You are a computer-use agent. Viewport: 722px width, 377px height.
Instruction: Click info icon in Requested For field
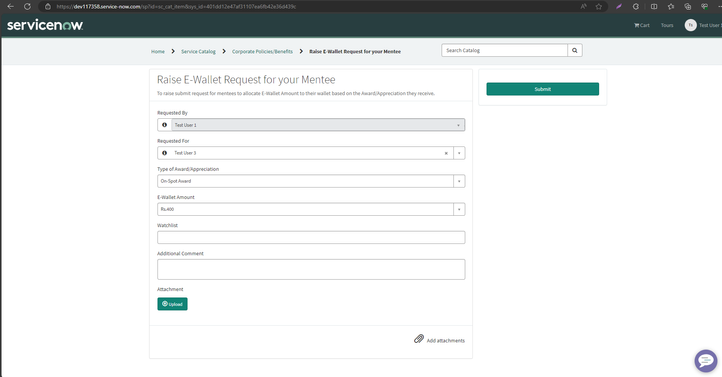164,153
